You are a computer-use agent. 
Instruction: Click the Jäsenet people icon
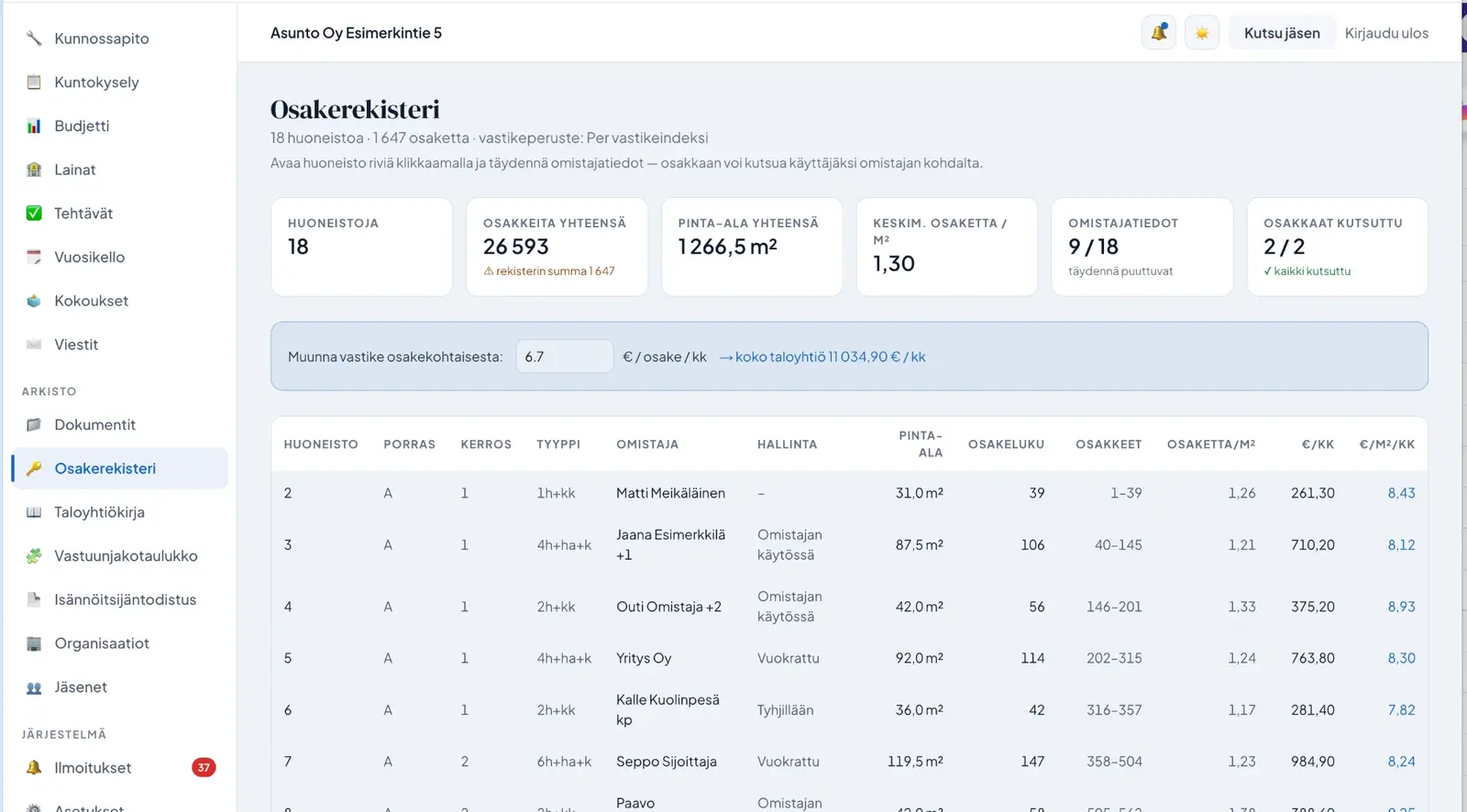point(34,687)
